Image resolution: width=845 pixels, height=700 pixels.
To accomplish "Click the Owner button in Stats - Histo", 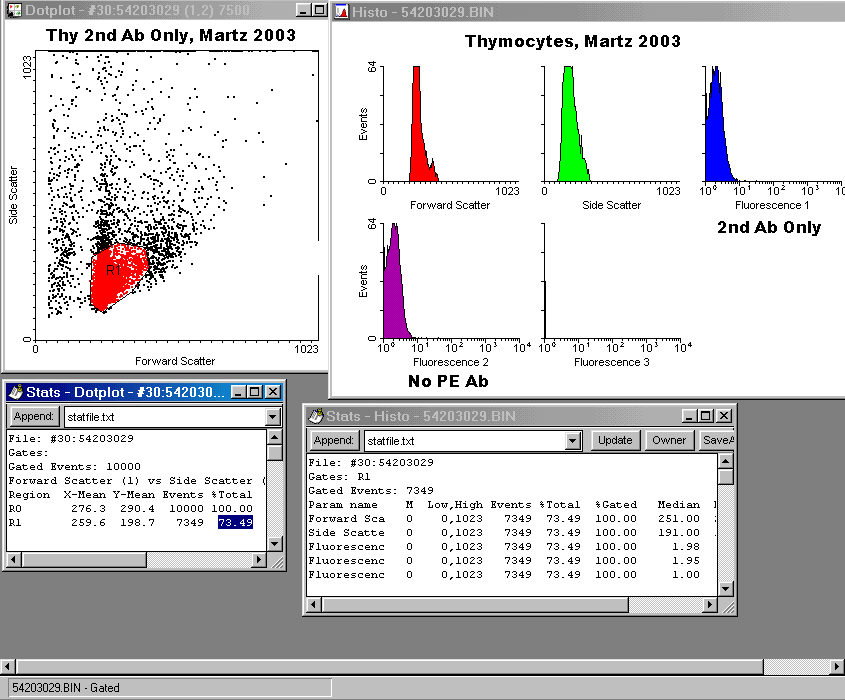I will tap(669, 440).
